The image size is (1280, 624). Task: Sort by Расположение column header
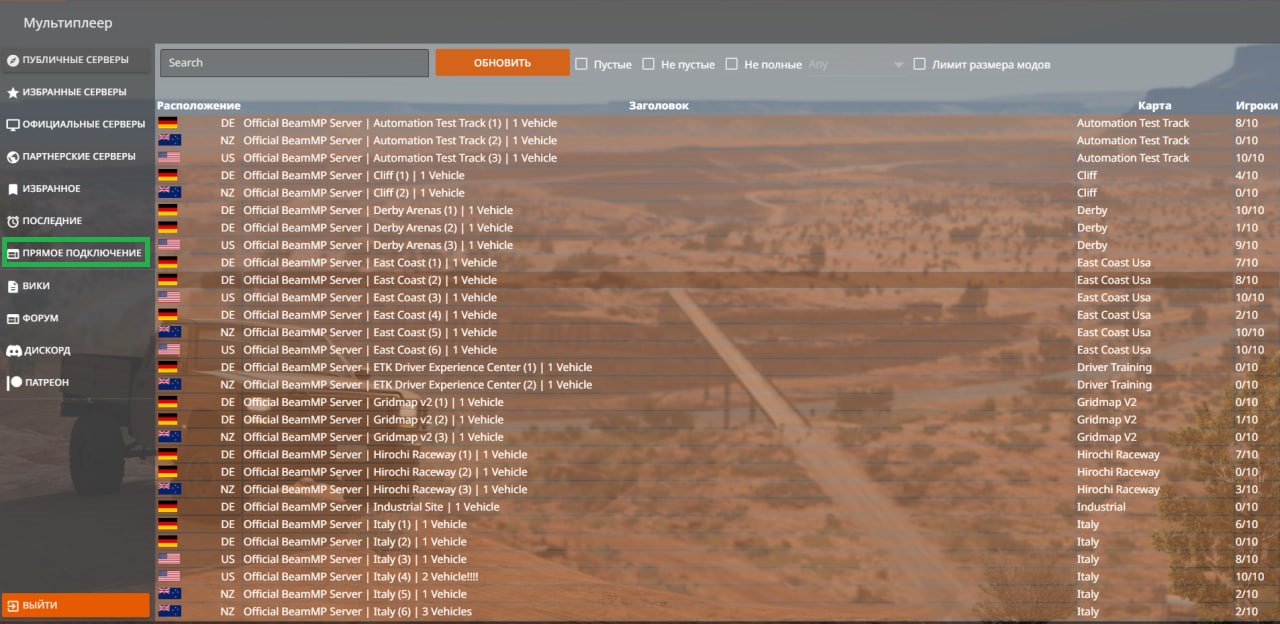tap(199, 106)
